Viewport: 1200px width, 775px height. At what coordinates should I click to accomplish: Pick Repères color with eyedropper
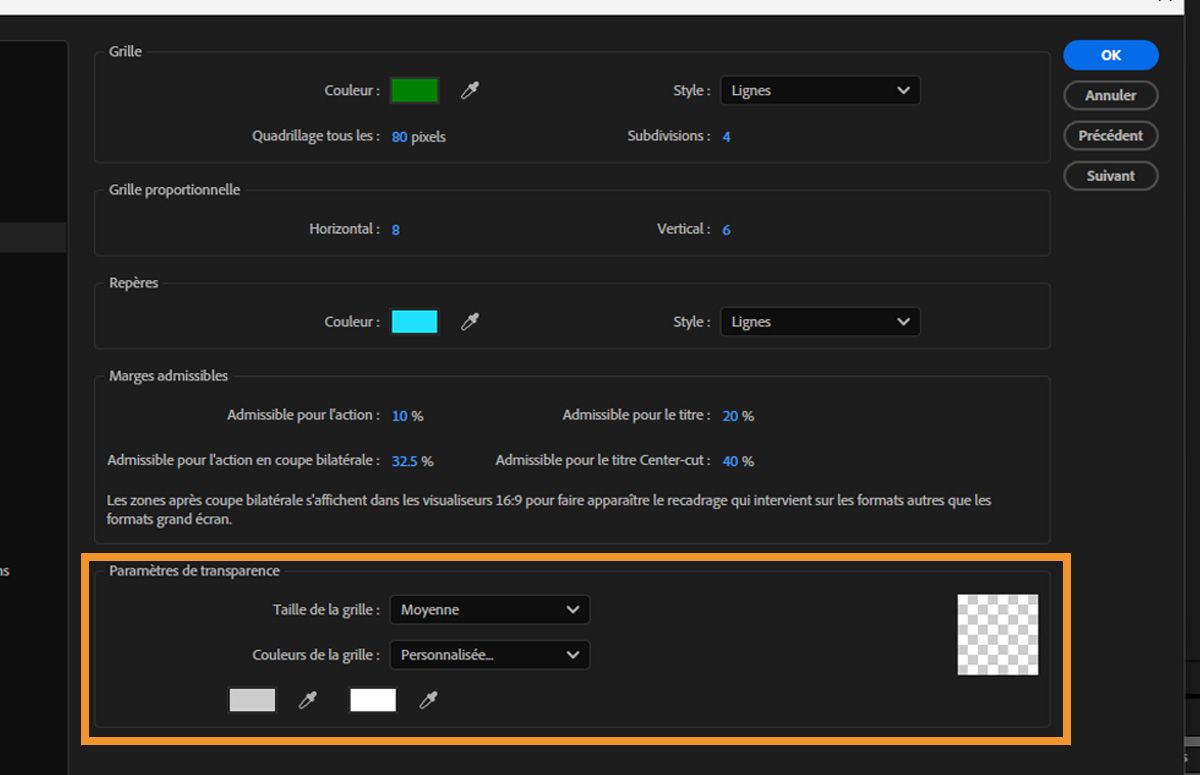pyautogui.click(x=469, y=322)
